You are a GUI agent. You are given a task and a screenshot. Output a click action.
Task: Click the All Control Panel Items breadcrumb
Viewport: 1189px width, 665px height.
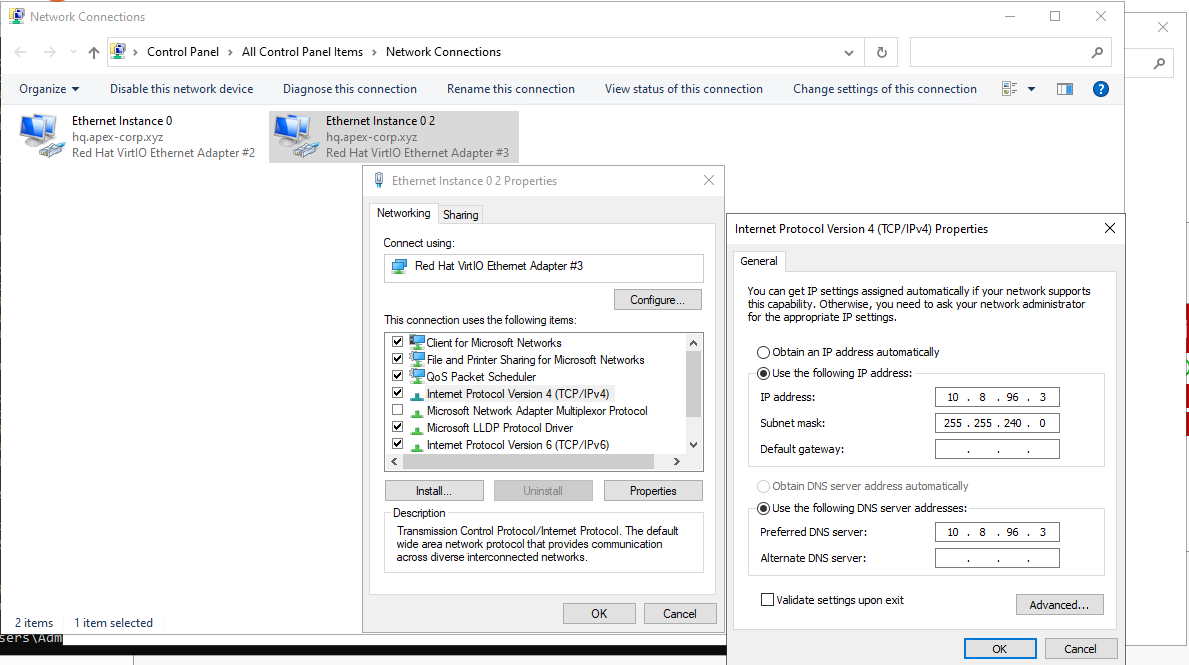click(x=302, y=52)
